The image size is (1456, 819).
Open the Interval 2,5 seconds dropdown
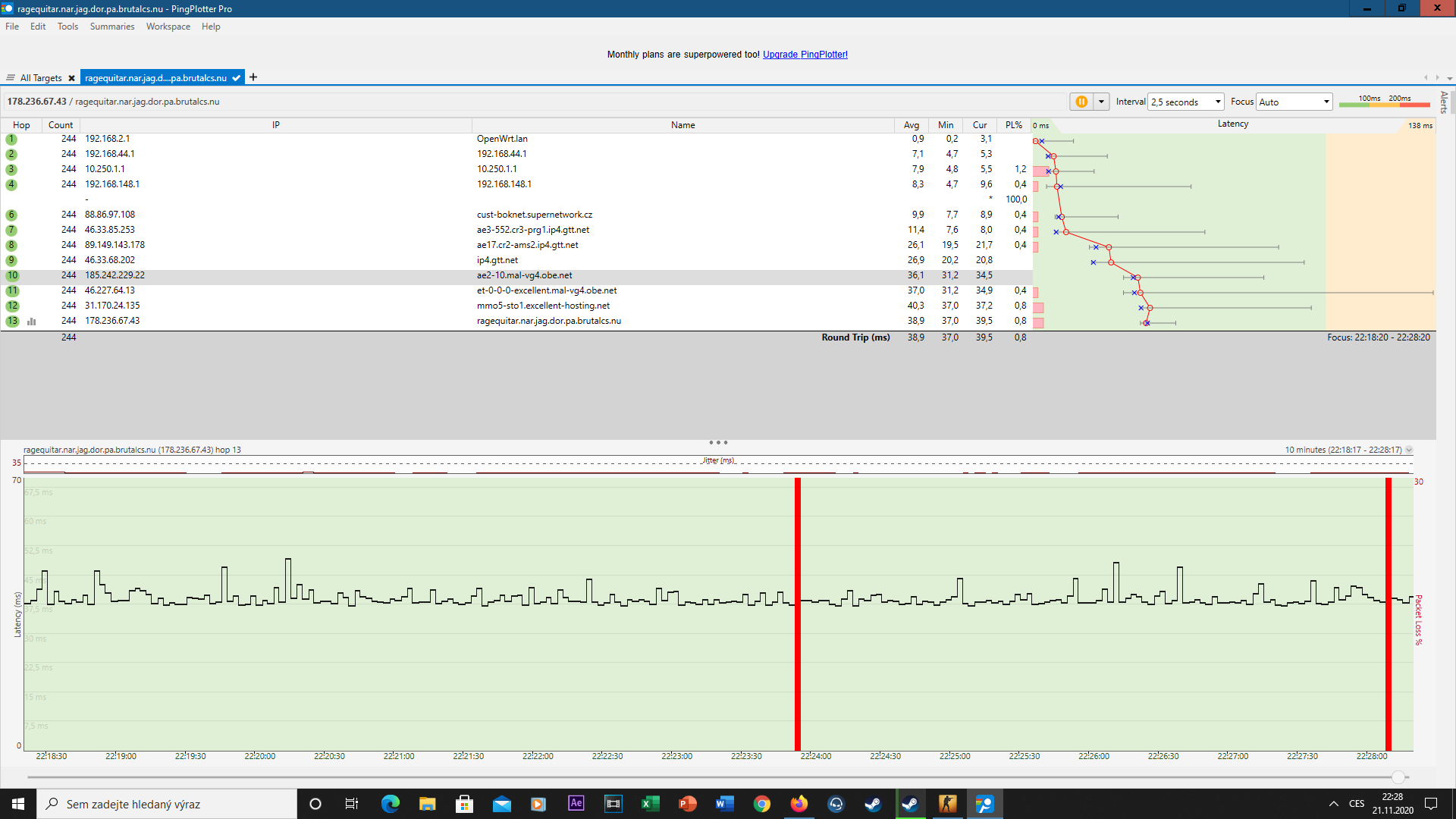1186,102
